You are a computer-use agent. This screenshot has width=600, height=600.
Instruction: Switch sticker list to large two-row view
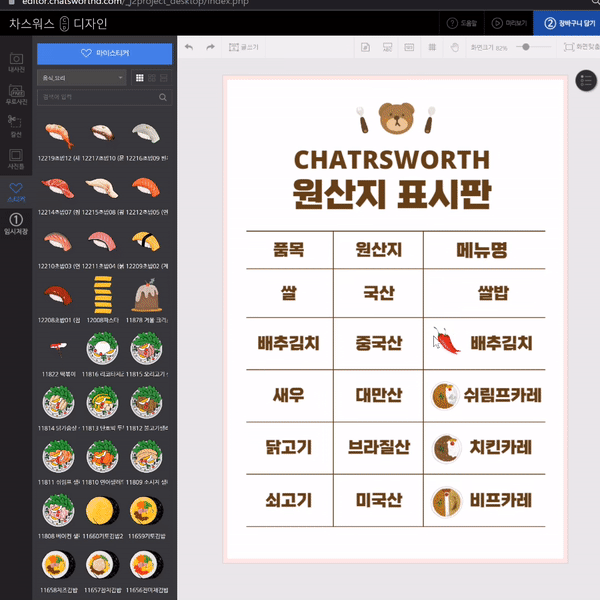tap(164, 78)
